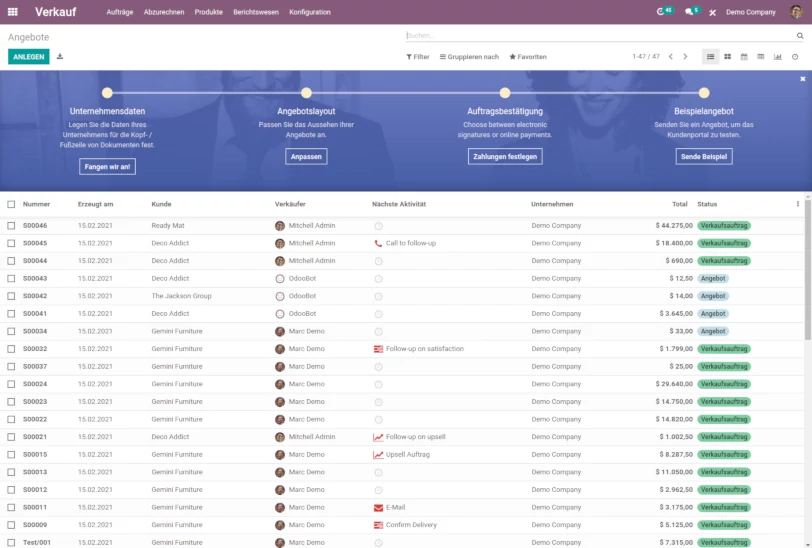Click the download export icon next to Anlegen
The width and height of the screenshot is (812, 548).
click(60, 56)
